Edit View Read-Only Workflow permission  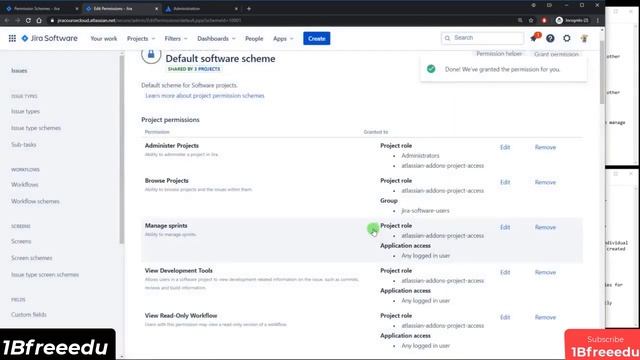[505, 317]
